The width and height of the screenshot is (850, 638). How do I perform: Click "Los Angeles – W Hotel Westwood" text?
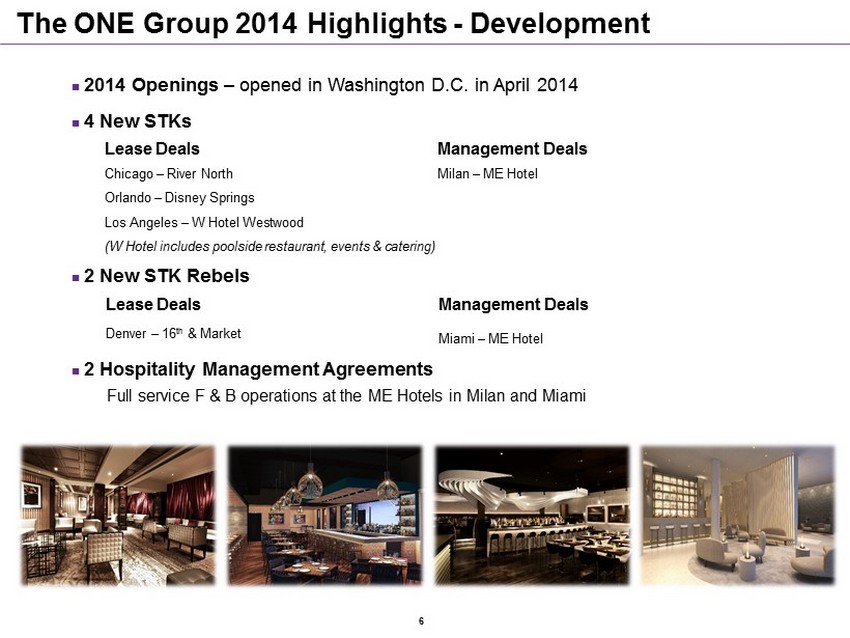tap(204, 222)
